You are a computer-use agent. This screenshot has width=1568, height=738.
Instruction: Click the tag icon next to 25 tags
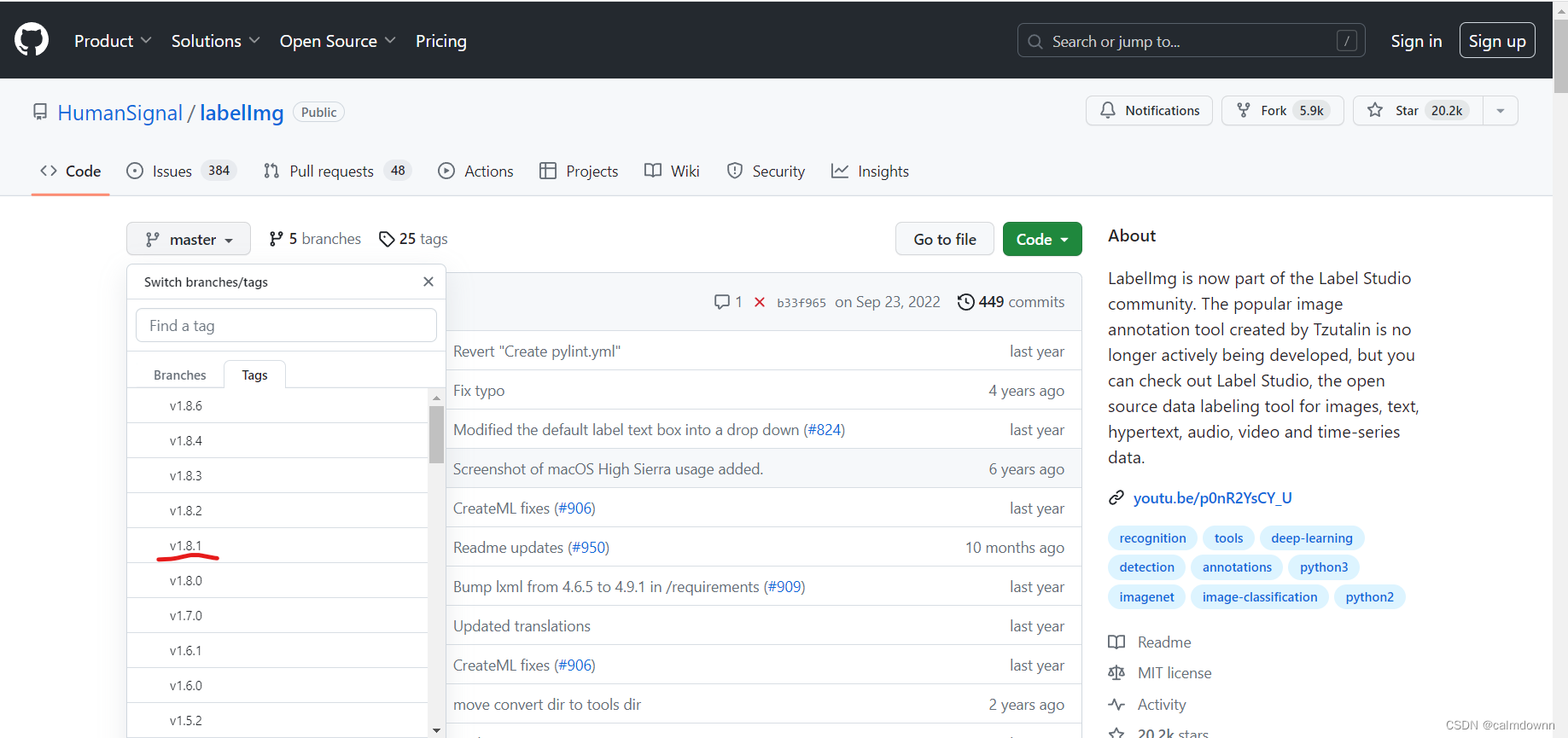[387, 239]
